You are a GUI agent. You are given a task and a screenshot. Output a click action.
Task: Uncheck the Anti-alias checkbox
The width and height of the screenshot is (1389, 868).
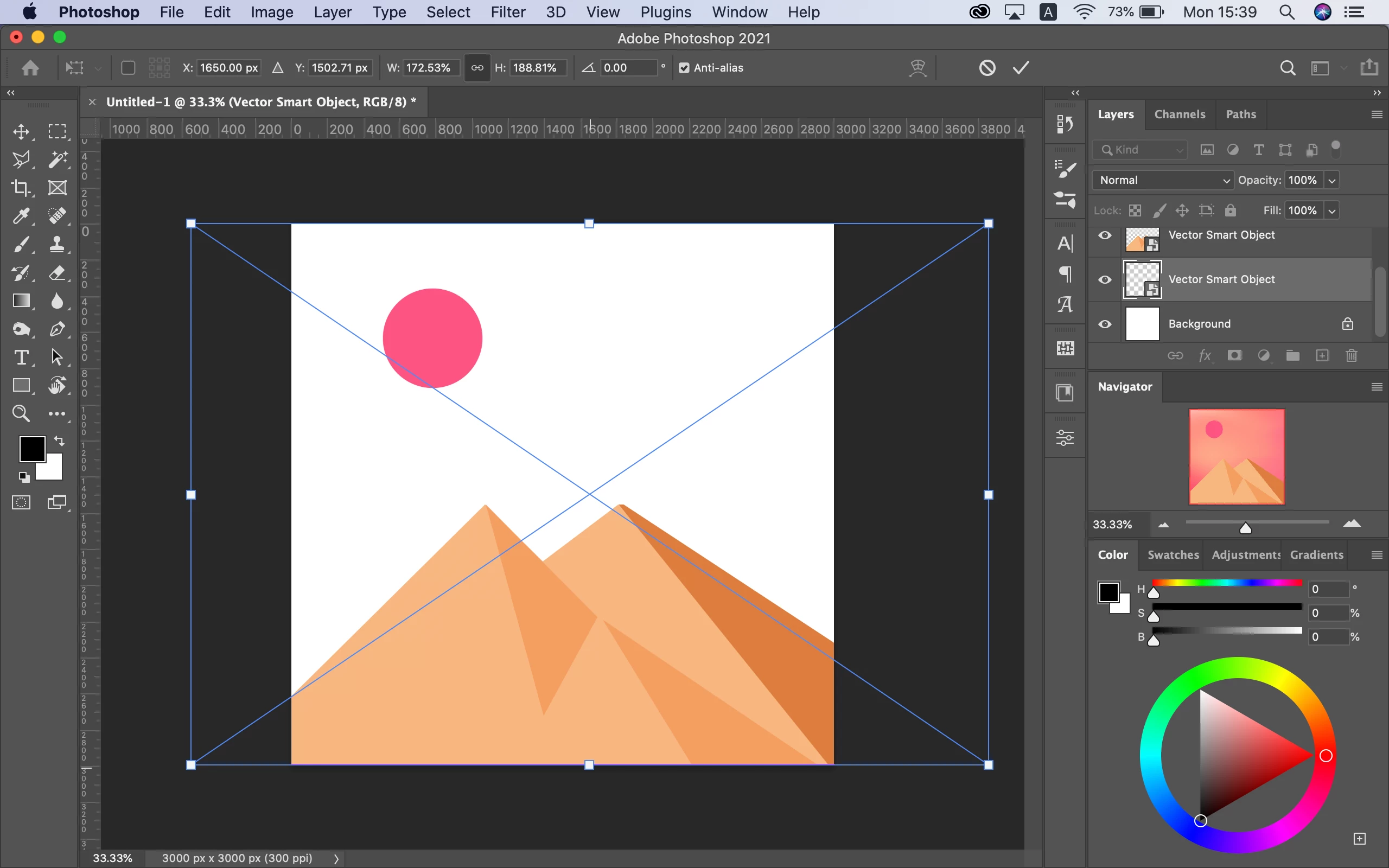click(x=684, y=68)
